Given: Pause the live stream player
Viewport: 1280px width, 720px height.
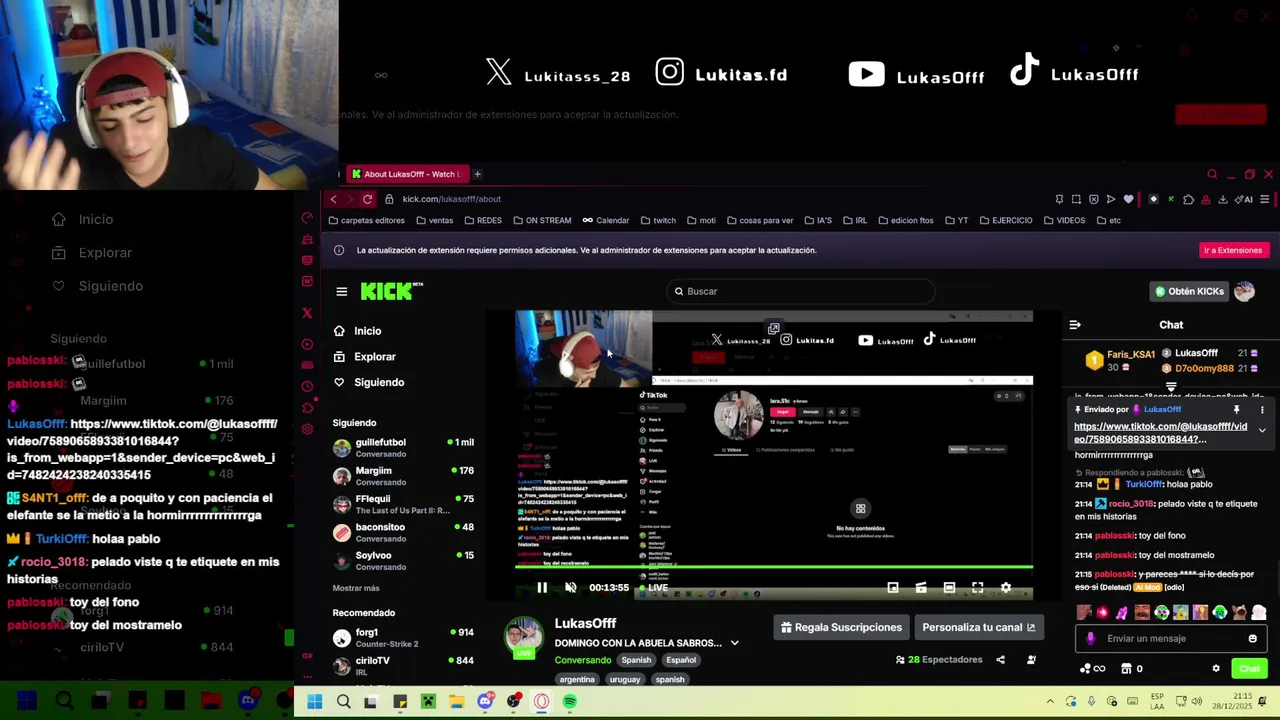Looking at the screenshot, I should coord(542,588).
